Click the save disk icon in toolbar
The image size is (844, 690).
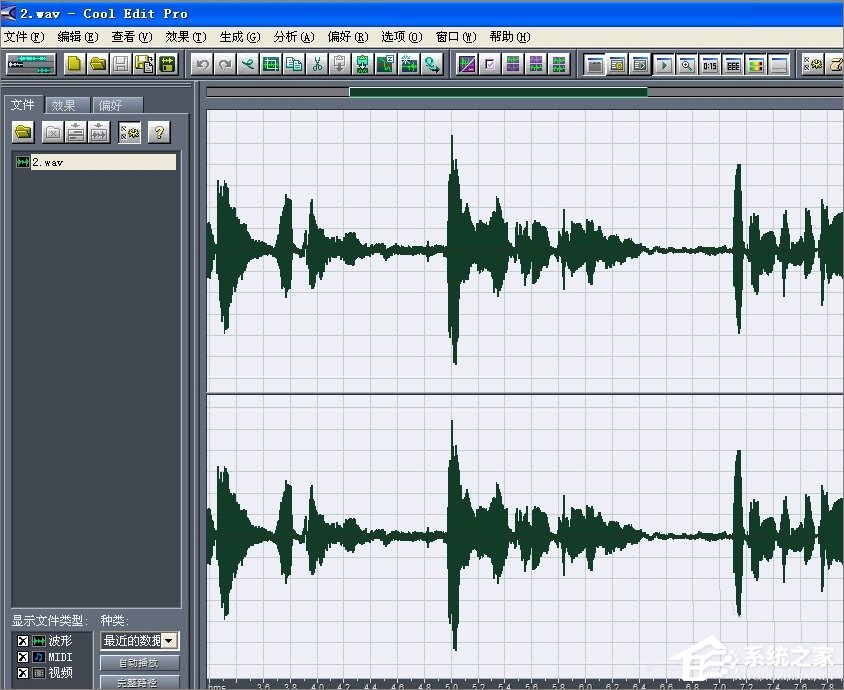point(120,65)
